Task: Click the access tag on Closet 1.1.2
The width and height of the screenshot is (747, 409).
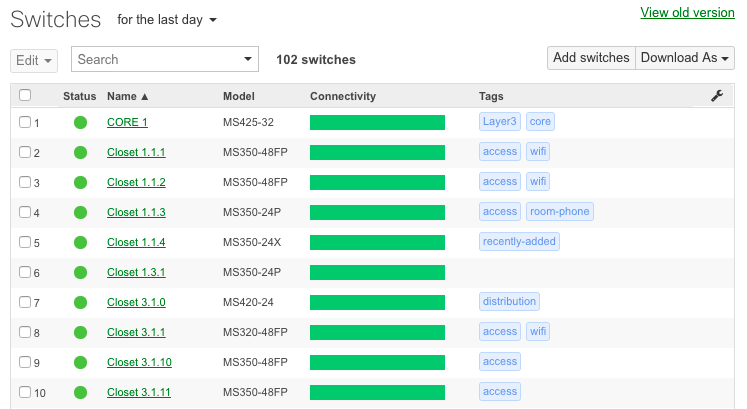Action: click(500, 181)
